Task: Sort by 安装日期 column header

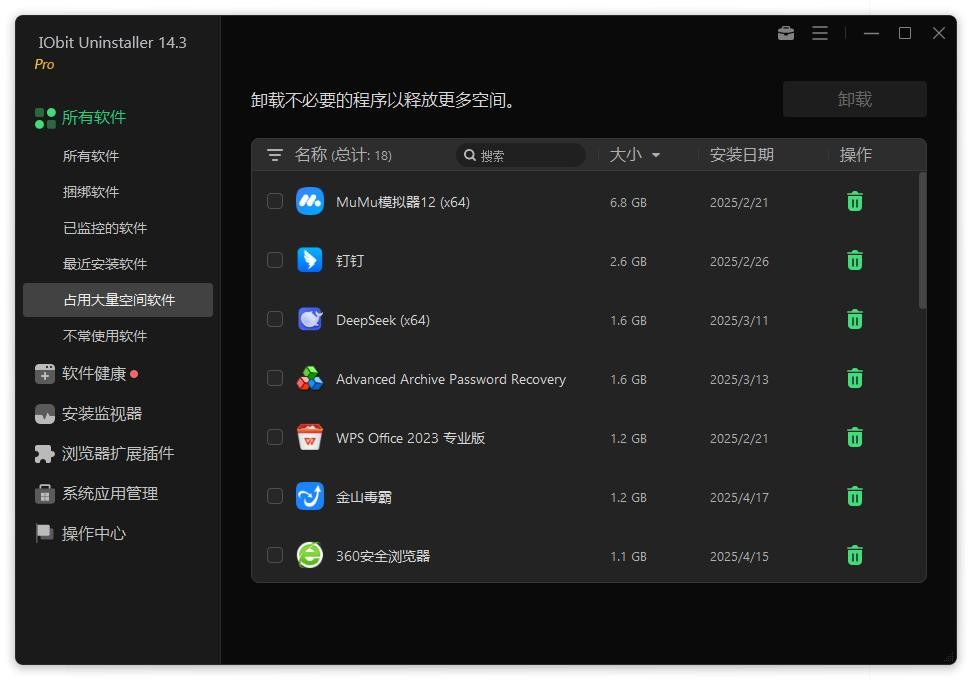Action: coord(741,155)
